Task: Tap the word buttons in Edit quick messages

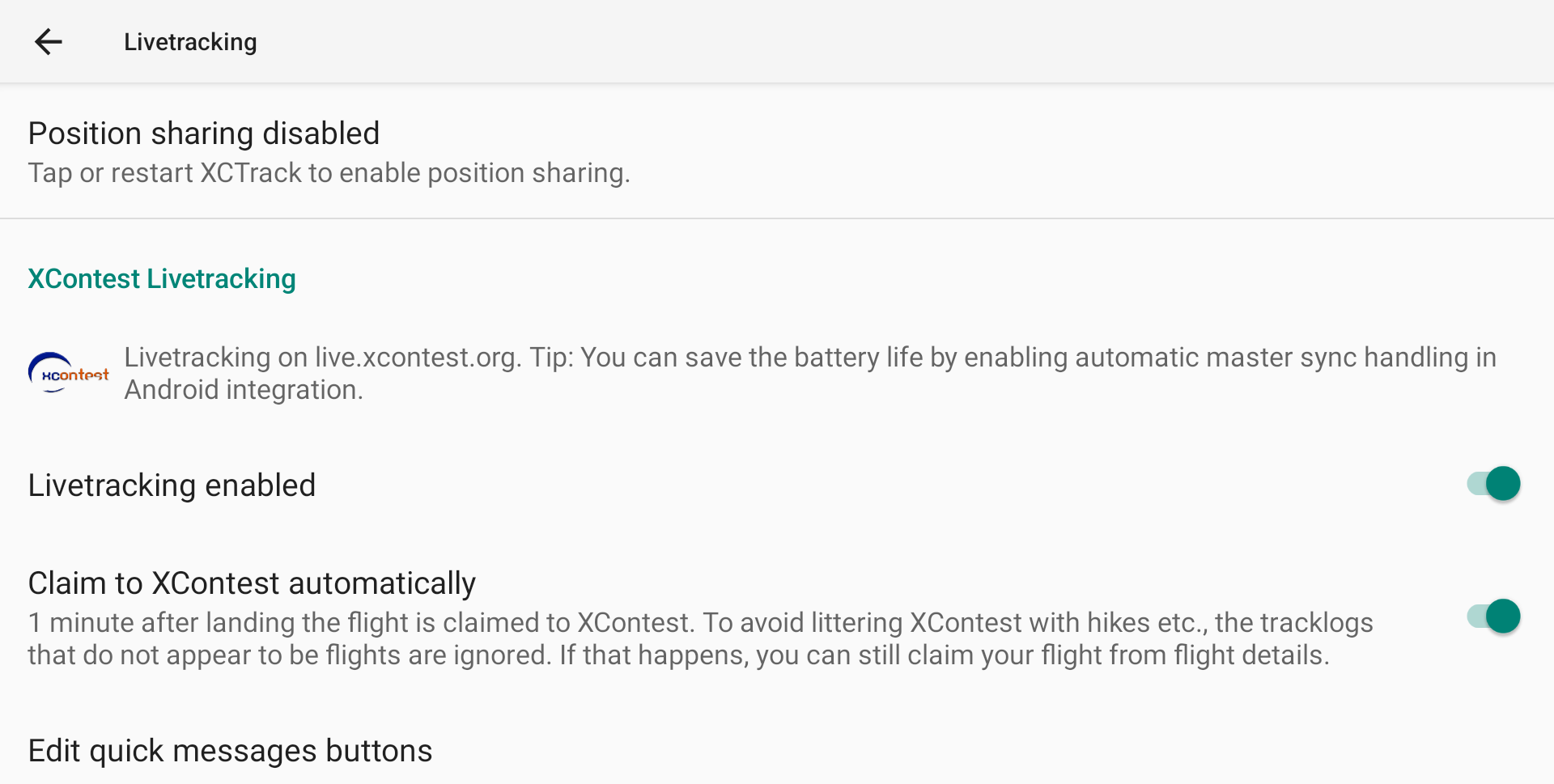Action: (379, 751)
